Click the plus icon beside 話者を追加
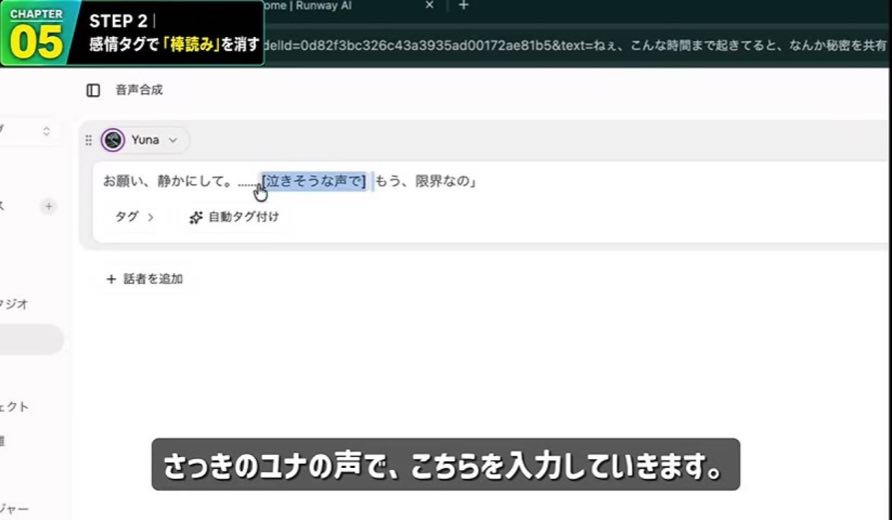This screenshot has height=520, width=892. point(112,279)
